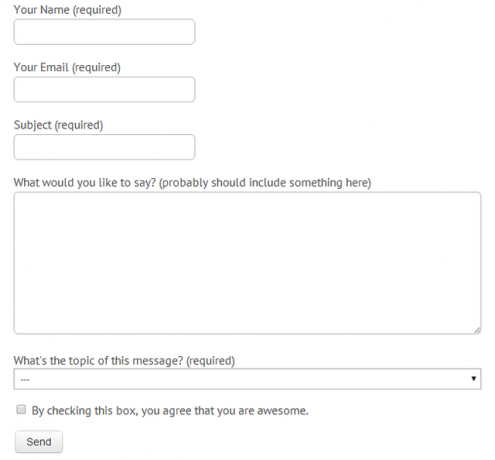Click '(probably should include something here)' hint text

pos(265,183)
